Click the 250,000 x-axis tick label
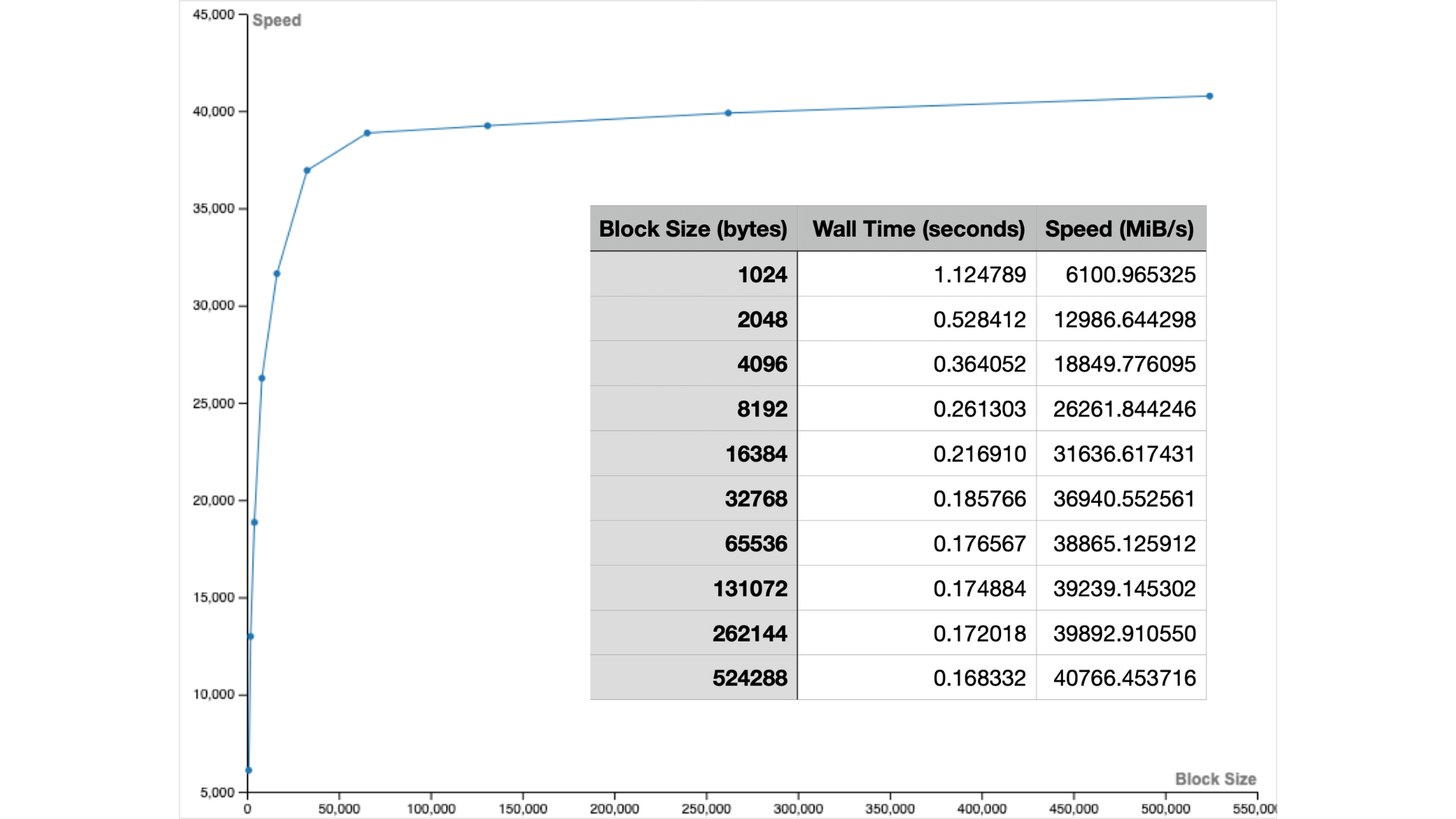 [705, 809]
